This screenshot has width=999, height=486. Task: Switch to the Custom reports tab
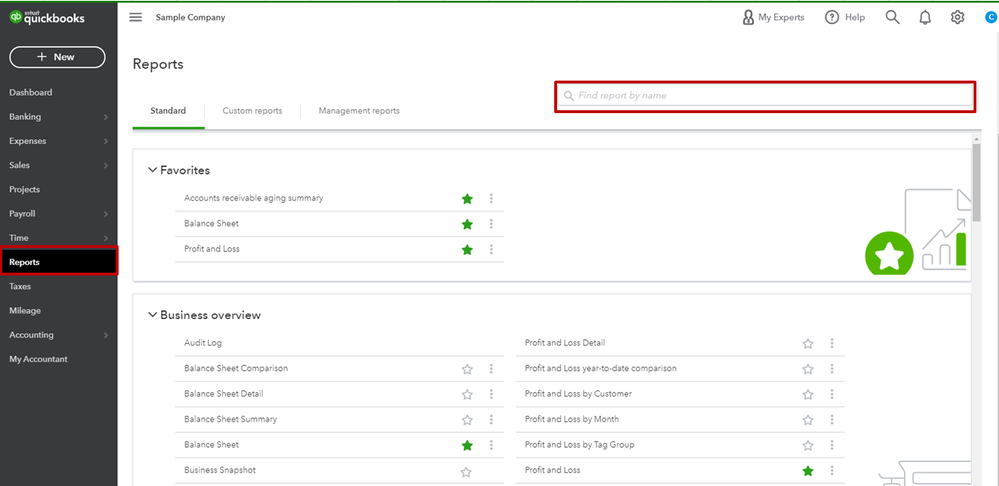252,111
